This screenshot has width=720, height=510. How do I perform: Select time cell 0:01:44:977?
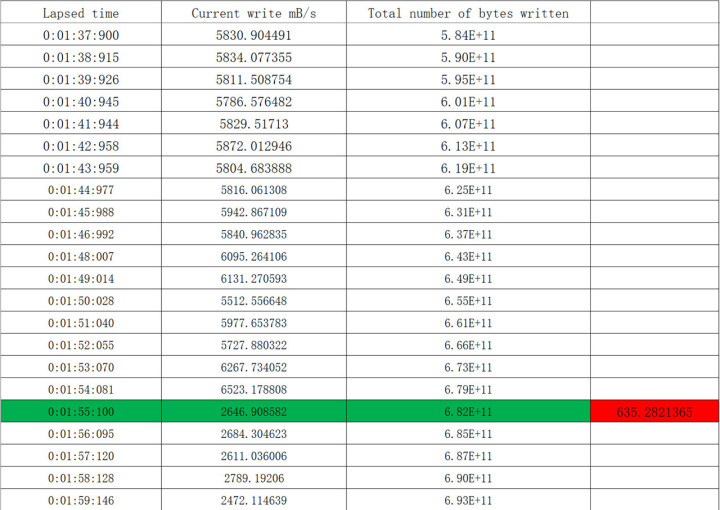(x=81, y=190)
